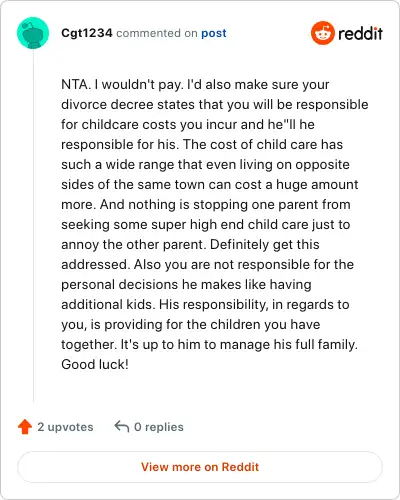Click the "0 replies" count
This screenshot has width=400, height=500.
click(159, 427)
